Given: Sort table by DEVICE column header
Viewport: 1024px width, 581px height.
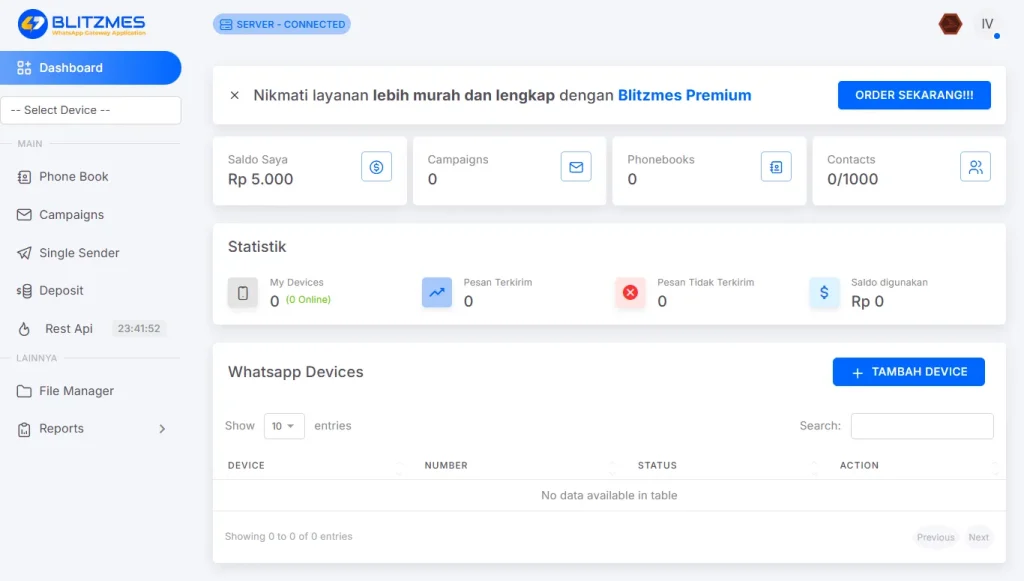Looking at the screenshot, I should 246,466.
